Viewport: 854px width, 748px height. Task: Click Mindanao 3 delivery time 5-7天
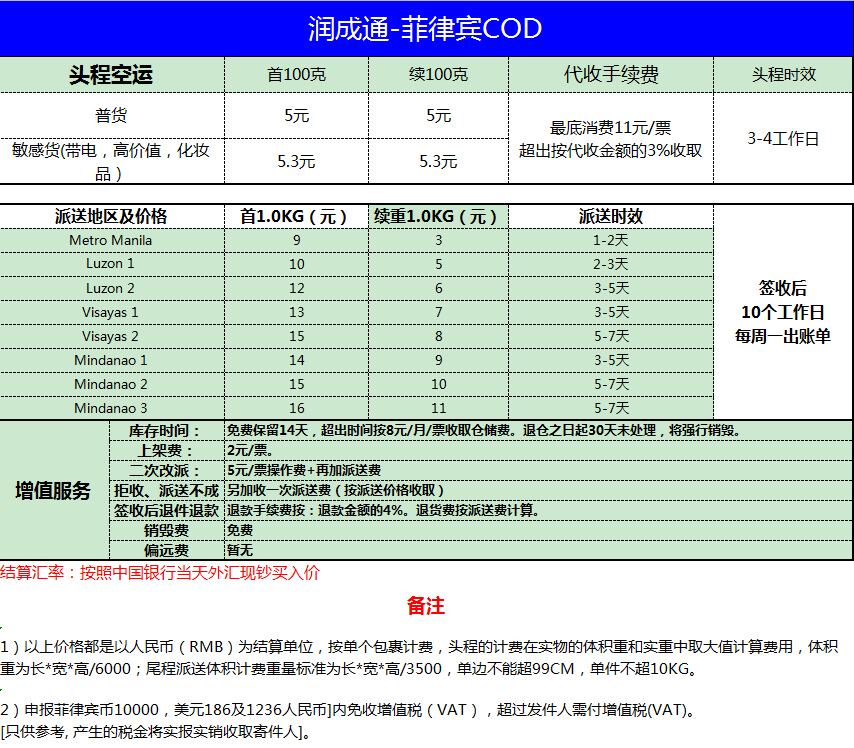pyautogui.click(x=611, y=408)
